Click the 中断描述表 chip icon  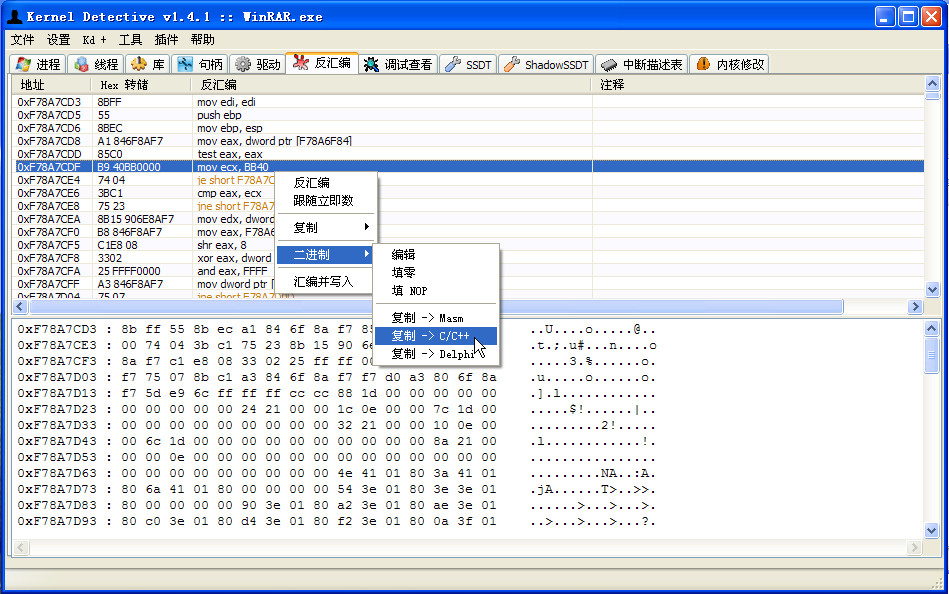point(609,64)
